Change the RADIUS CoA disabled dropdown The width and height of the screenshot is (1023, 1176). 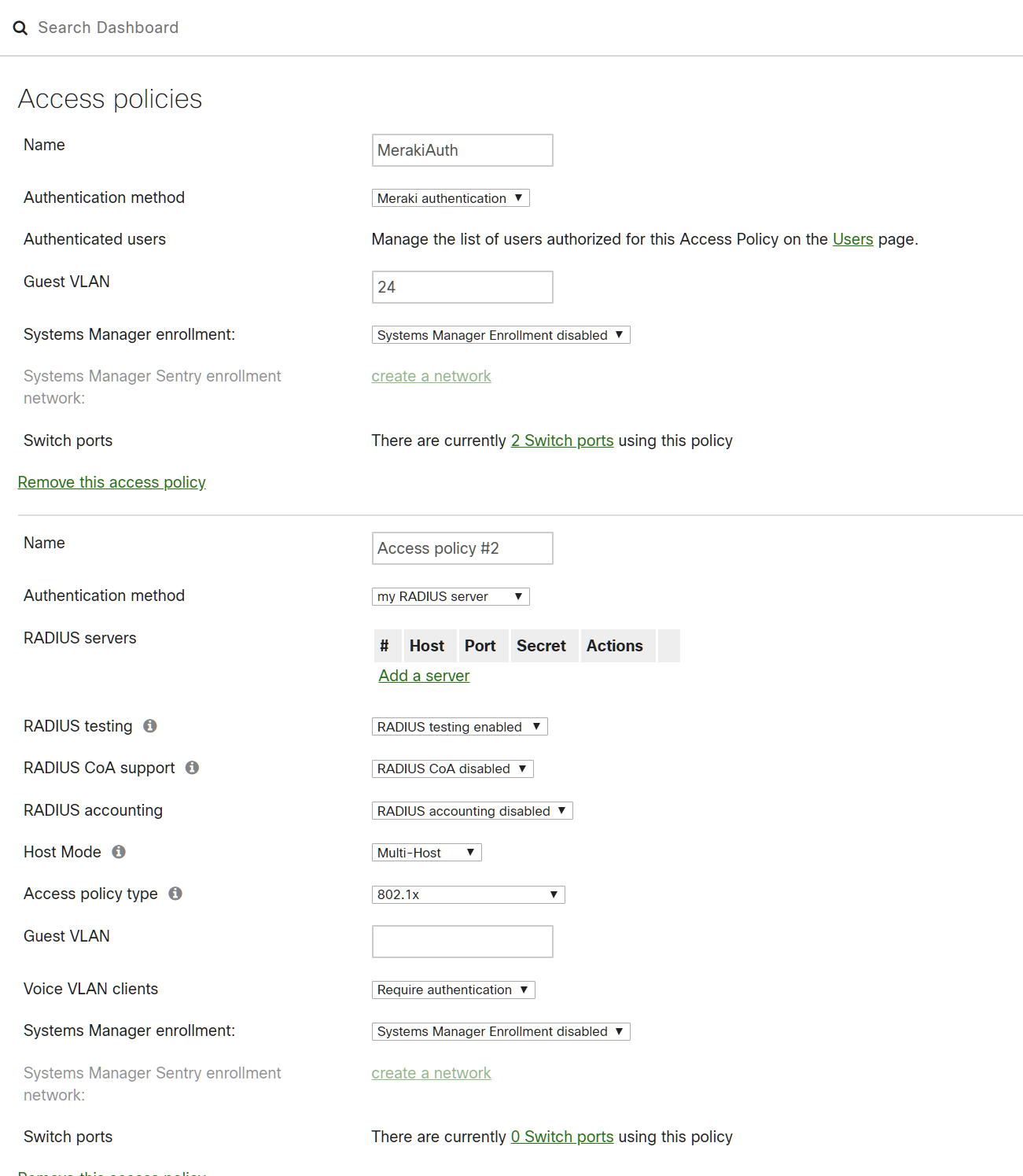pyautogui.click(x=452, y=769)
